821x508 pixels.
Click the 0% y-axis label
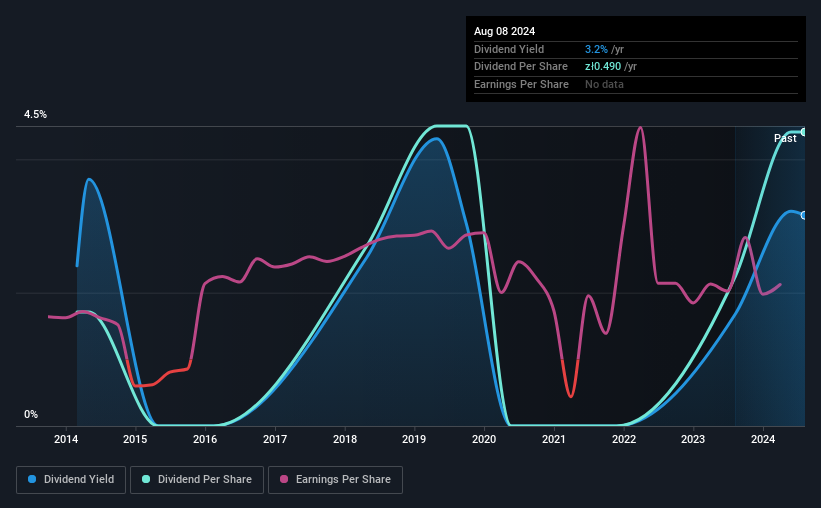(x=31, y=414)
